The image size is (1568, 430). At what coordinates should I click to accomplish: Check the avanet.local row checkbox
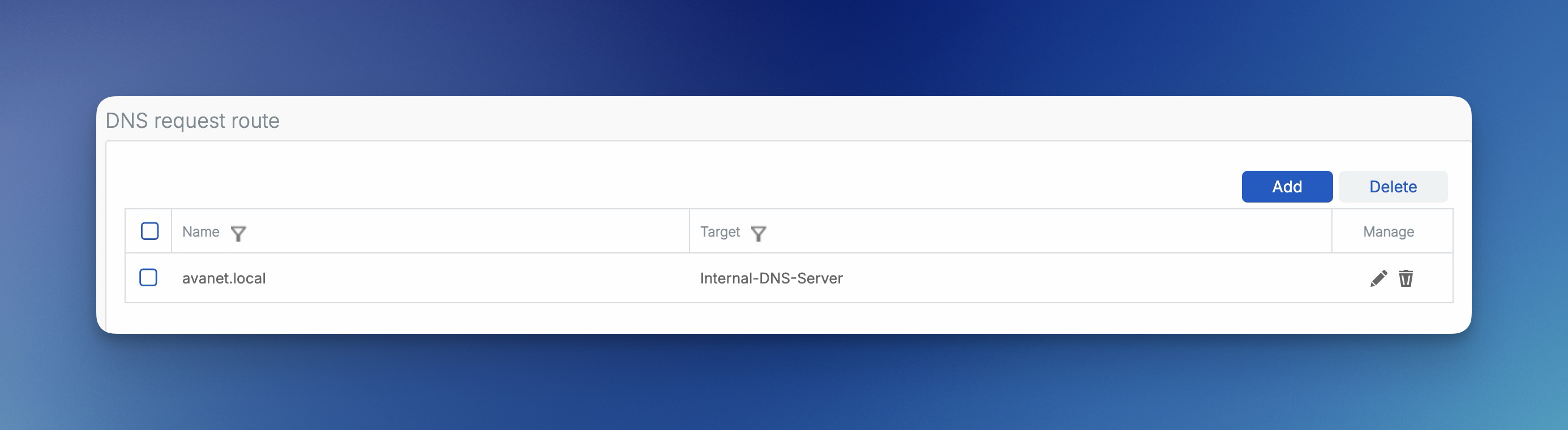148,277
